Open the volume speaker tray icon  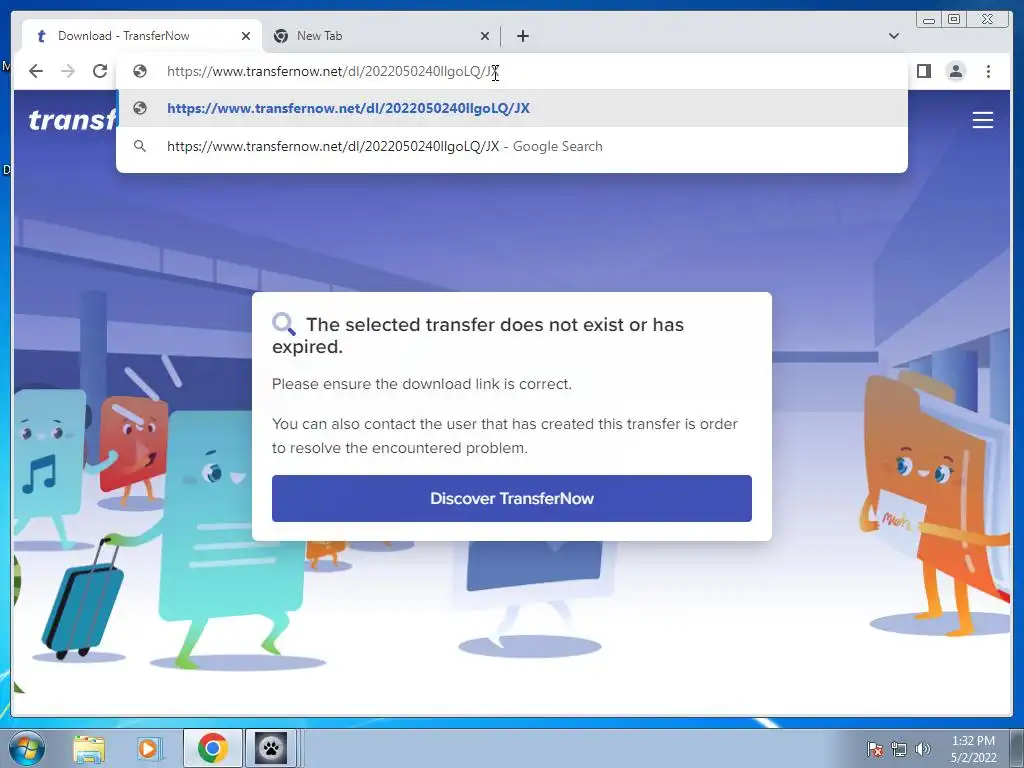(923, 749)
